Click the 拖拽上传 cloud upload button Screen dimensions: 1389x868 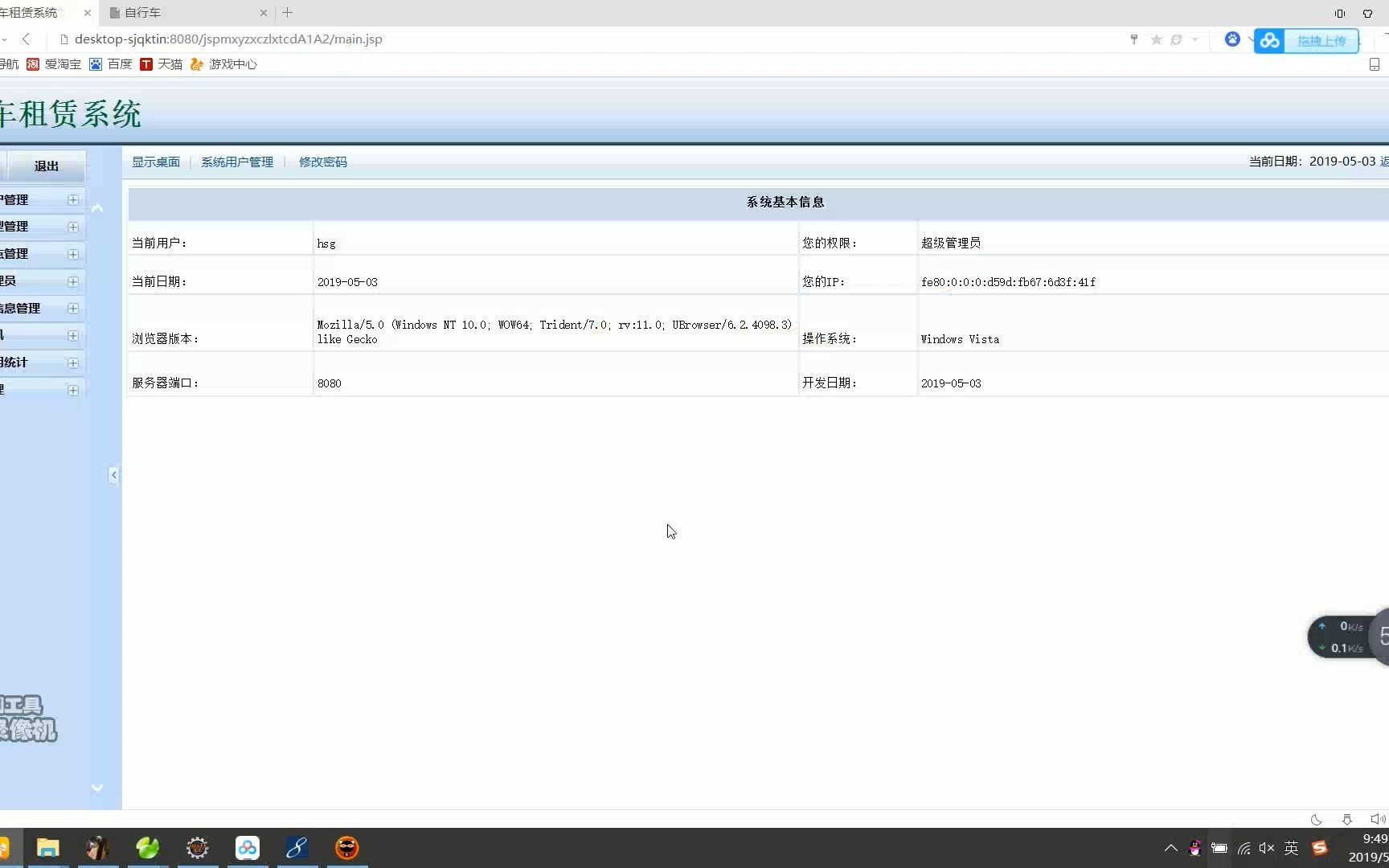tap(1306, 40)
